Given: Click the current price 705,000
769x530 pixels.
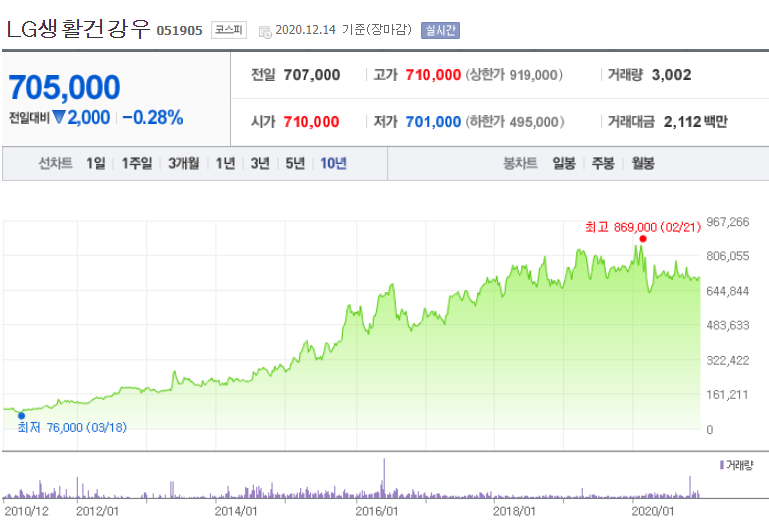Looking at the screenshot, I should click(x=64, y=87).
